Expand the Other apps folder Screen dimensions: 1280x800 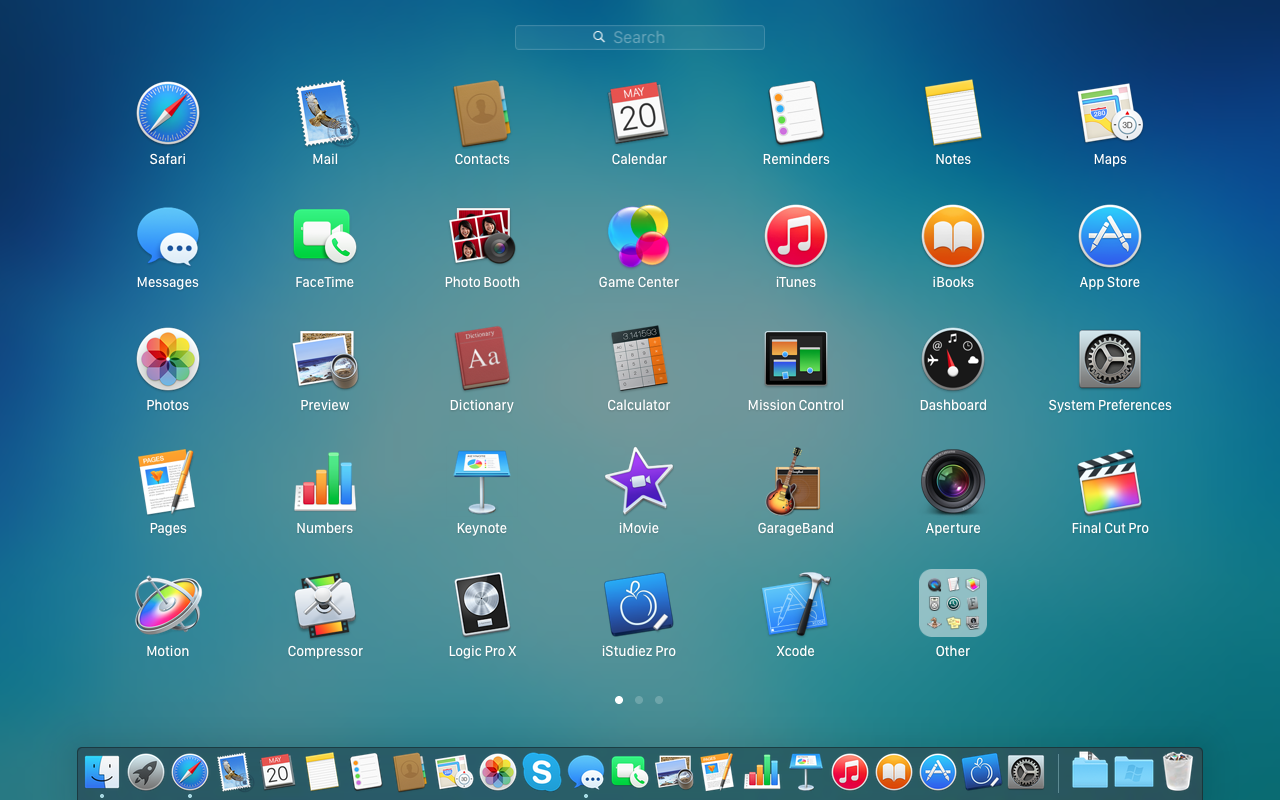click(x=953, y=603)
